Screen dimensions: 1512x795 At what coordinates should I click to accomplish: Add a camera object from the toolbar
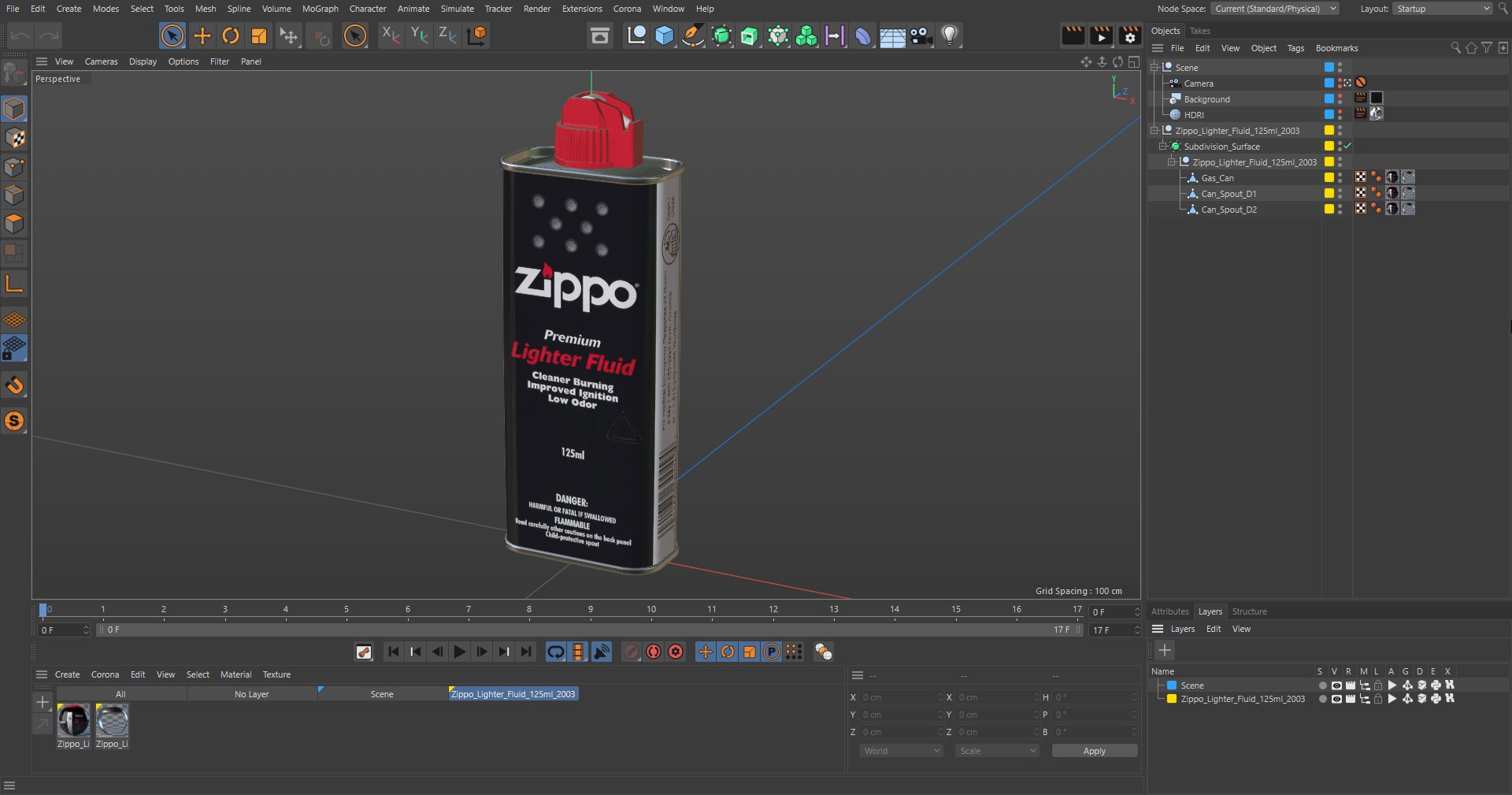pyautogui.click(x=921, y=35)
